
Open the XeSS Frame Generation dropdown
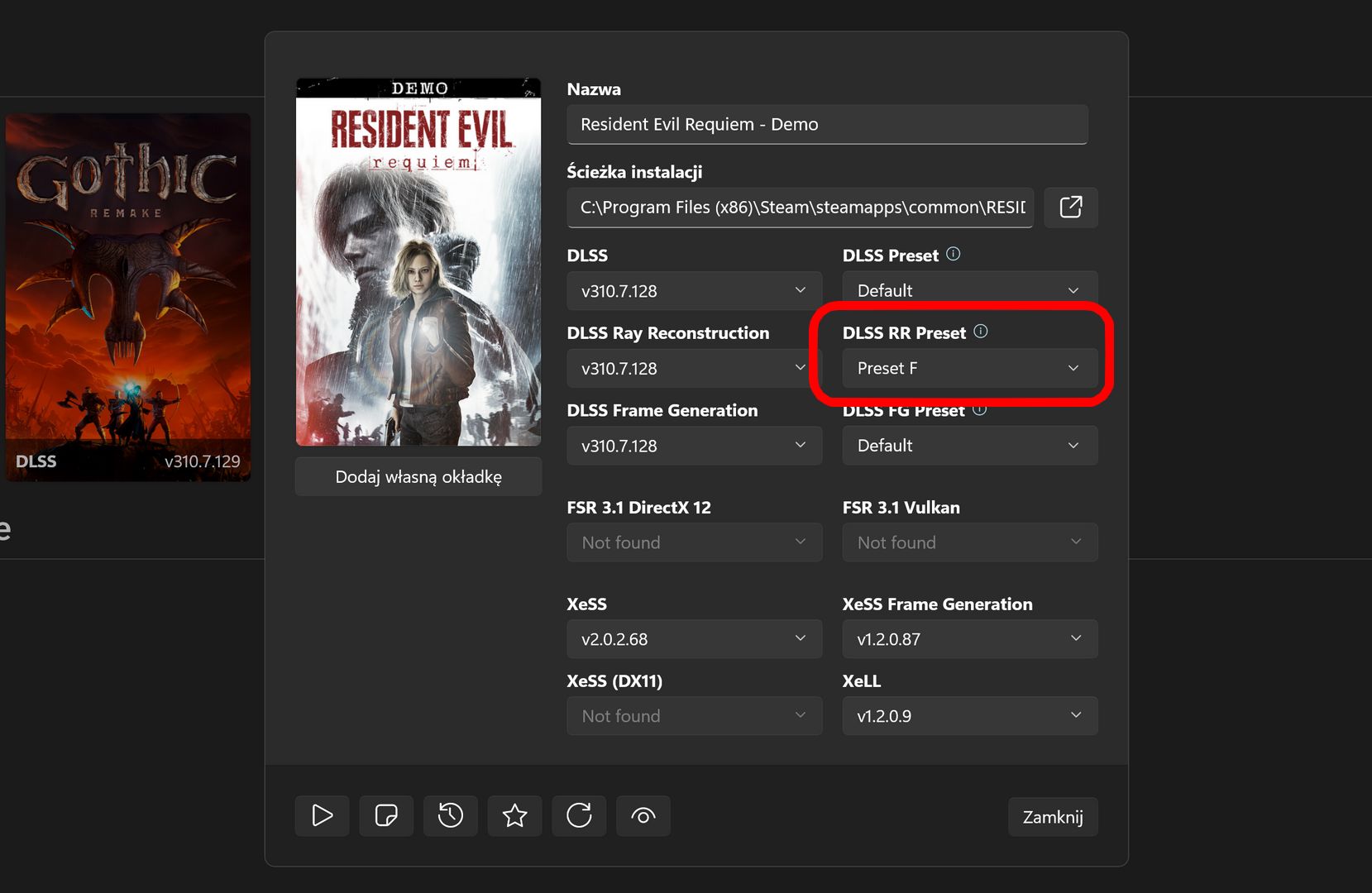pyautogui.click(x=970, y=639)
